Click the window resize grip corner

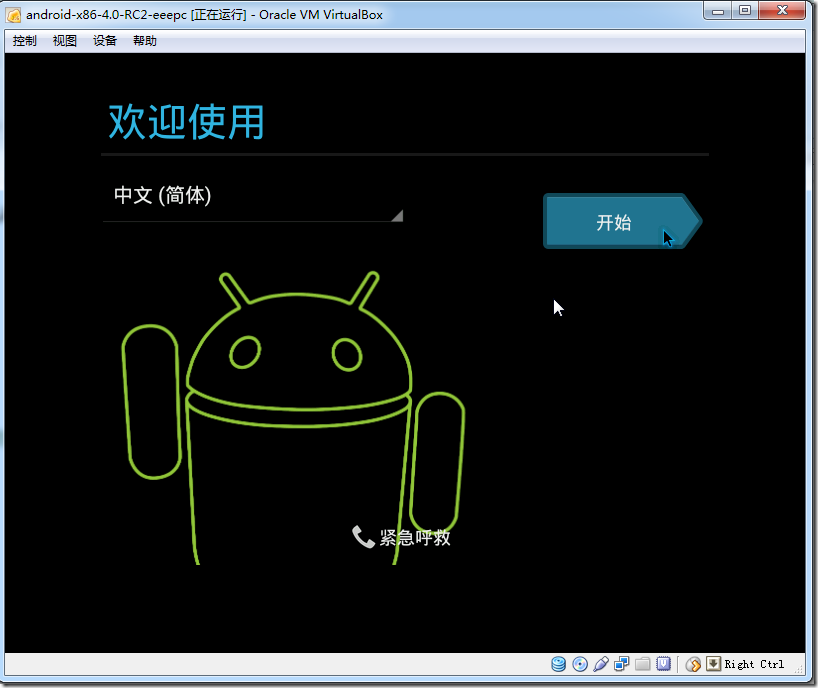(799, 669)
